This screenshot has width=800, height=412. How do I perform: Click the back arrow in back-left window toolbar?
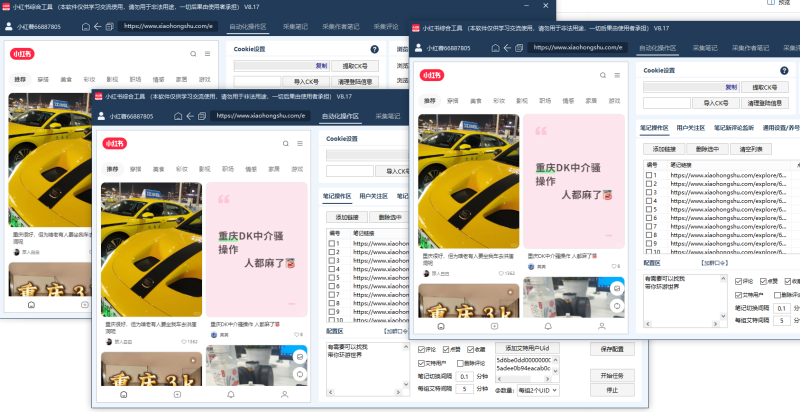coord(97,27)
